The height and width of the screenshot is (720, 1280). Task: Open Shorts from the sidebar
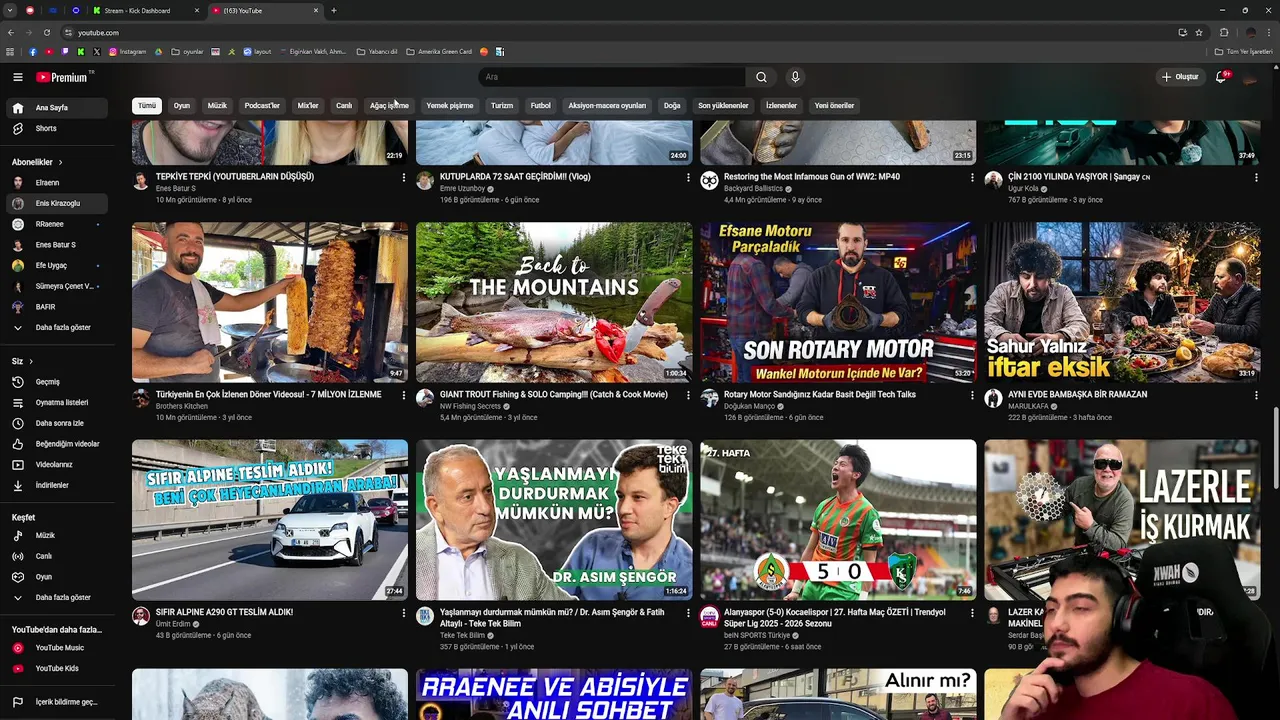[x=58, y=128]
